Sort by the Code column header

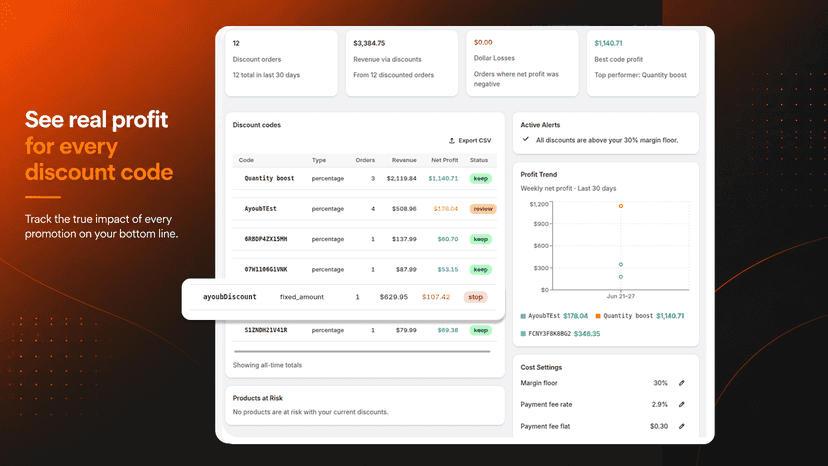[x=246, y=160]
